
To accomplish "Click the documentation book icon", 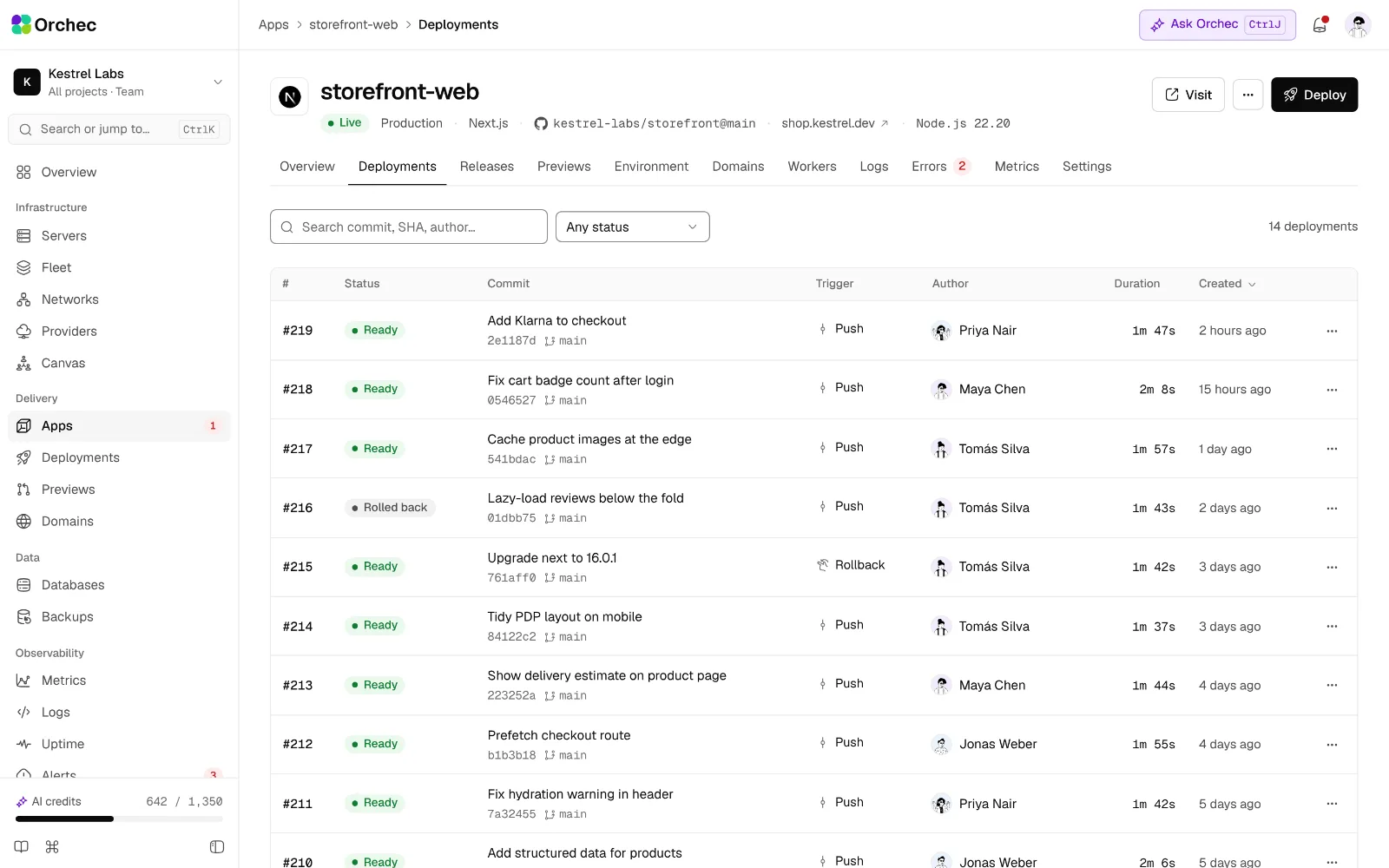I will pos(22,846).
